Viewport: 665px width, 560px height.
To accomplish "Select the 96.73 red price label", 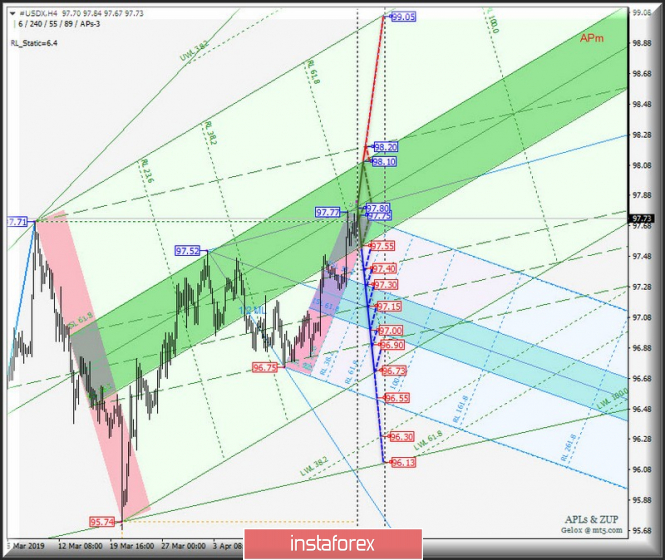I will [394, 371].
